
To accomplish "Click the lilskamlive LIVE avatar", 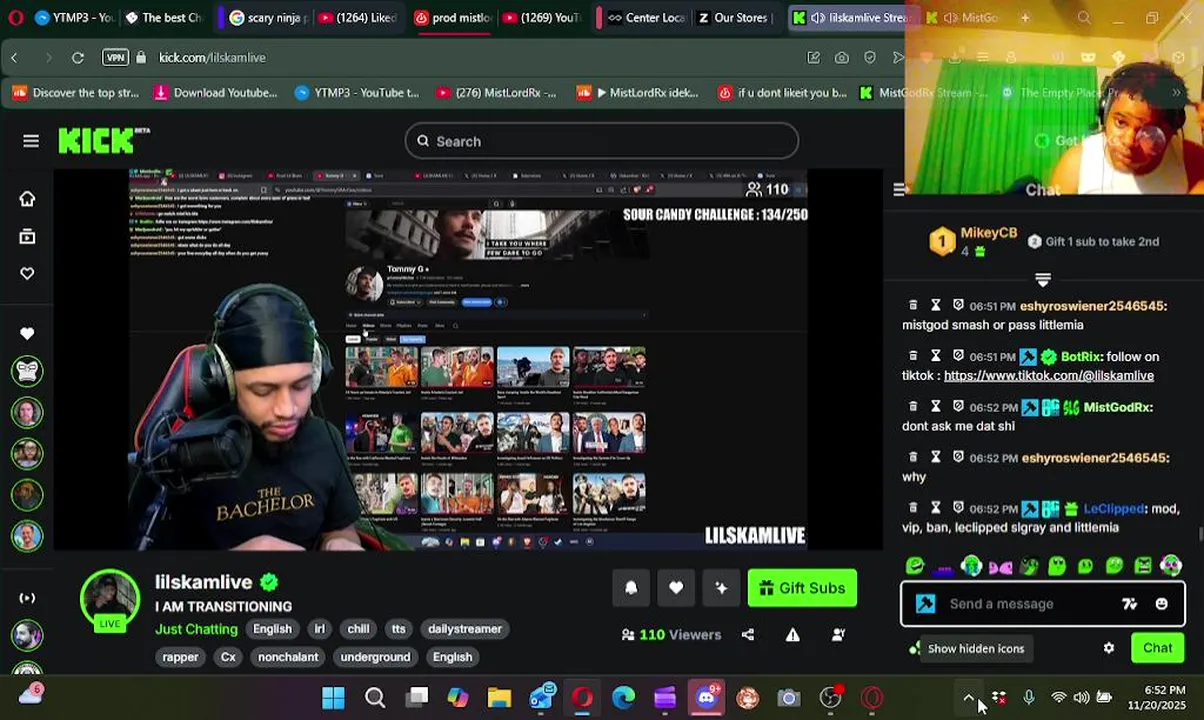I will 110,600.
